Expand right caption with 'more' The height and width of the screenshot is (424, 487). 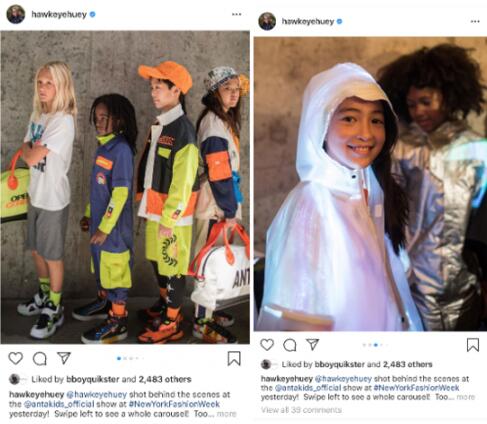point(465,397)
